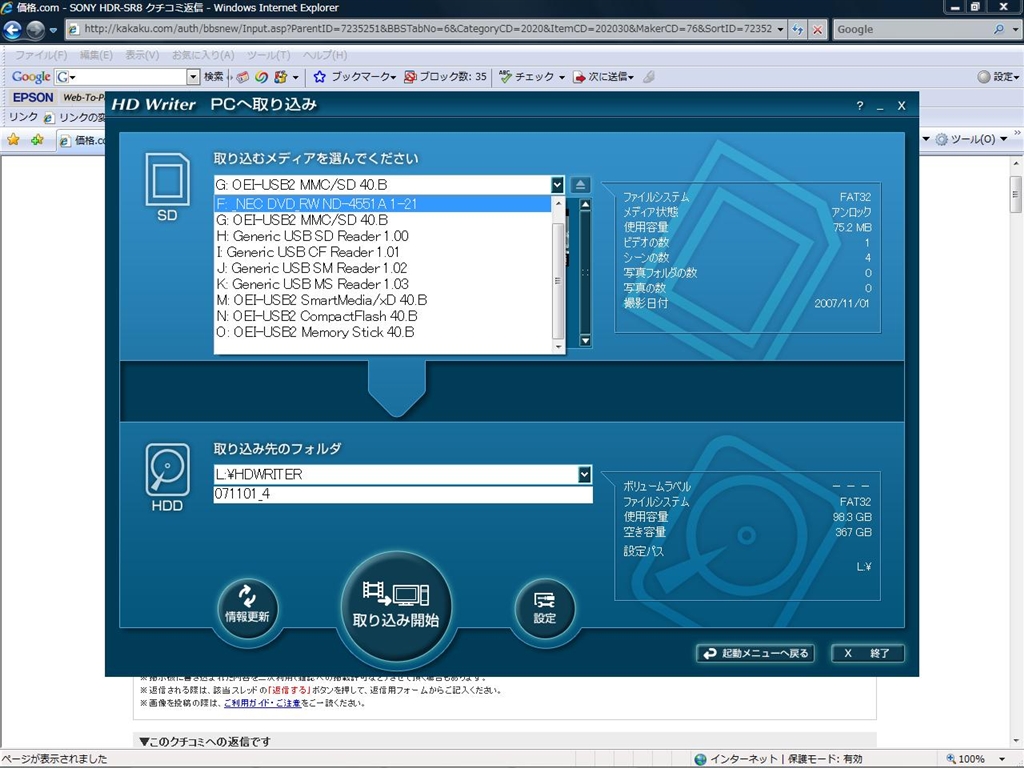Image resolution: width=1024 pixels, height=768 pixels.
Task: Open 編集(E) menu
Action: click(x=96, y=55)
